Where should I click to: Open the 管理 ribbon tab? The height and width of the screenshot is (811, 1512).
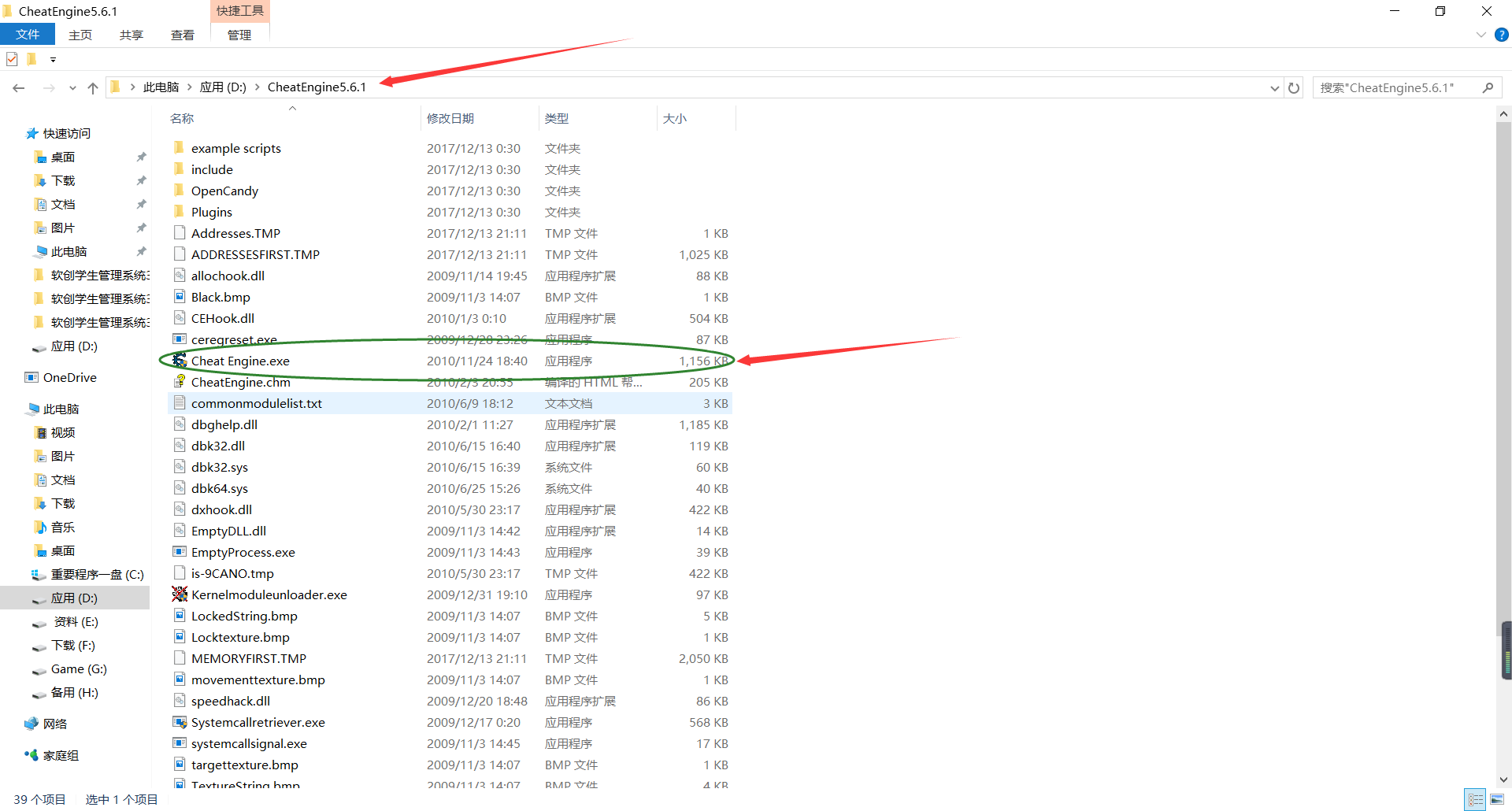tap(239, 35)
